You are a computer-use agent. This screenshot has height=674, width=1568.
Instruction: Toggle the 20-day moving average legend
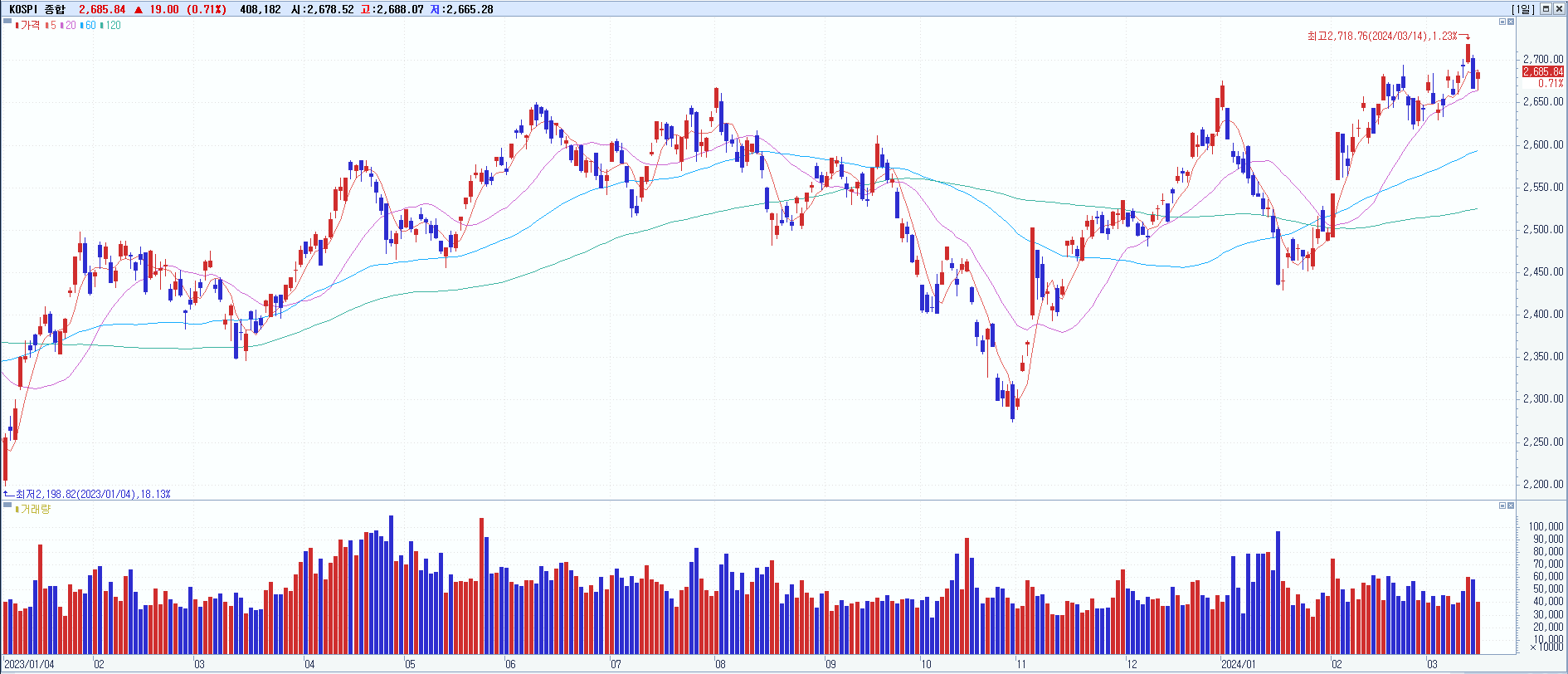(x=69, y=26)
